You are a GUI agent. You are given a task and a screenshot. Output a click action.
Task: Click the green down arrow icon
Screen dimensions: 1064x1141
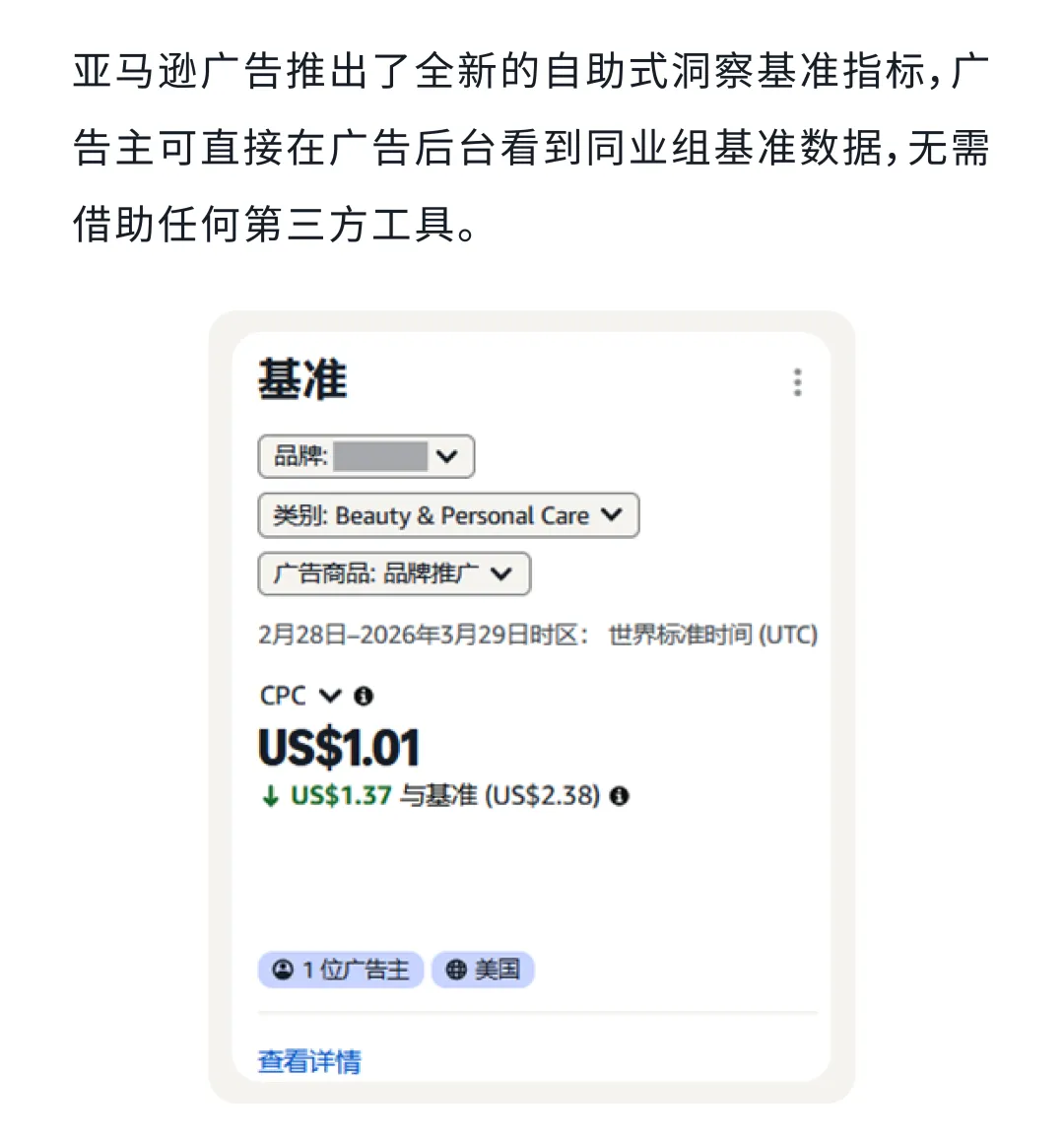270,796
